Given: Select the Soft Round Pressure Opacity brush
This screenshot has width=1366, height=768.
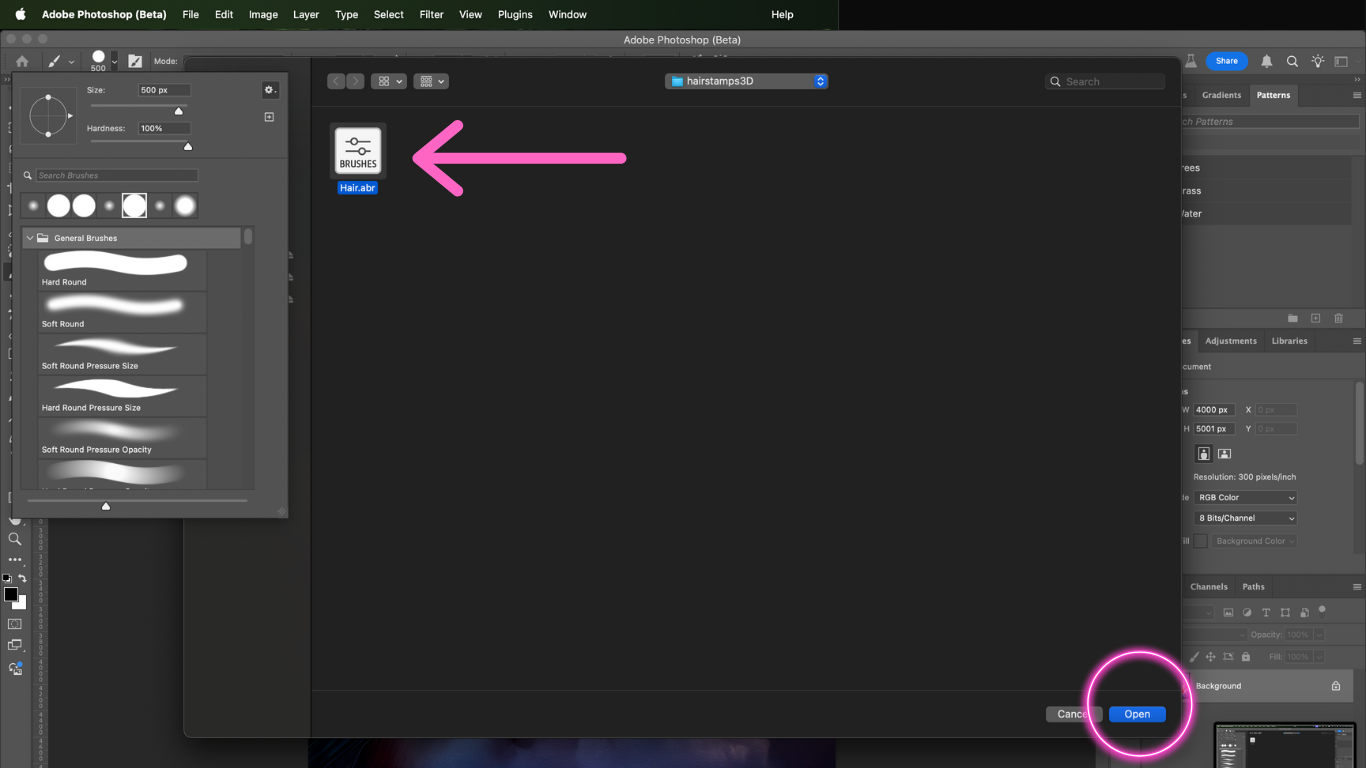Looking at the screenshot, I should tap(123, 438).
